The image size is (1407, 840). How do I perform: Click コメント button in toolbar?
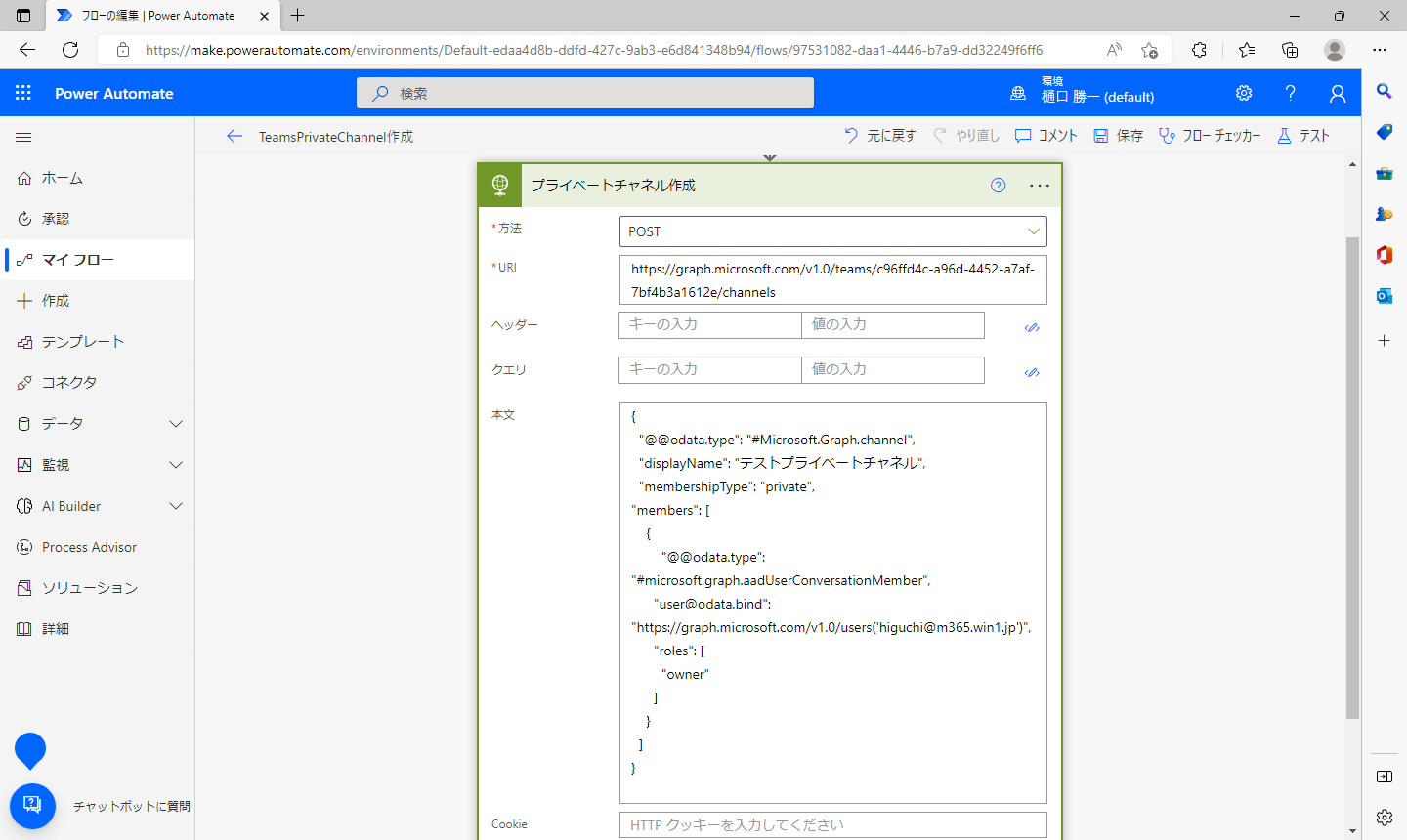[x=1046, y=136]
